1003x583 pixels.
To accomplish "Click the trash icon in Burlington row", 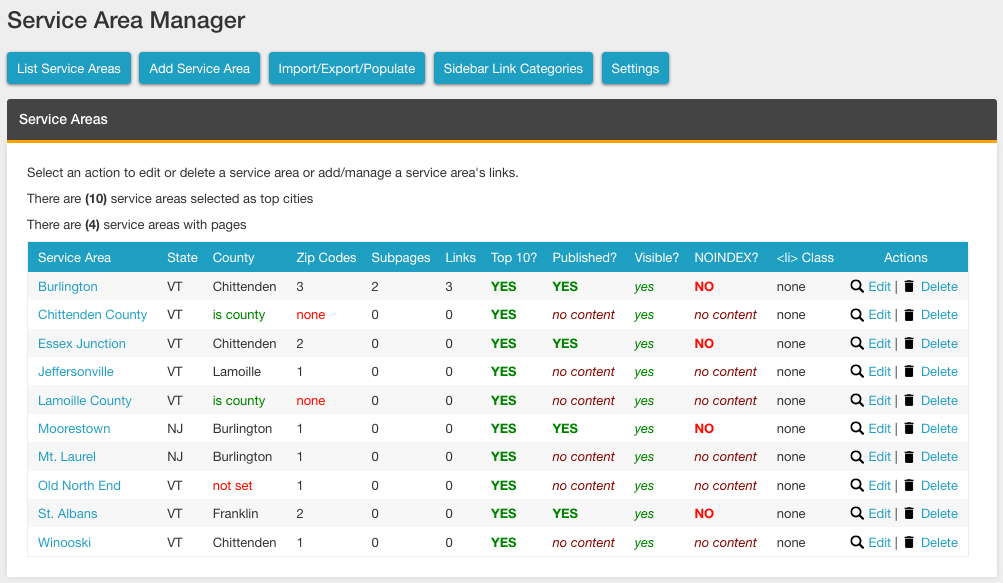I will pos(908,286).
